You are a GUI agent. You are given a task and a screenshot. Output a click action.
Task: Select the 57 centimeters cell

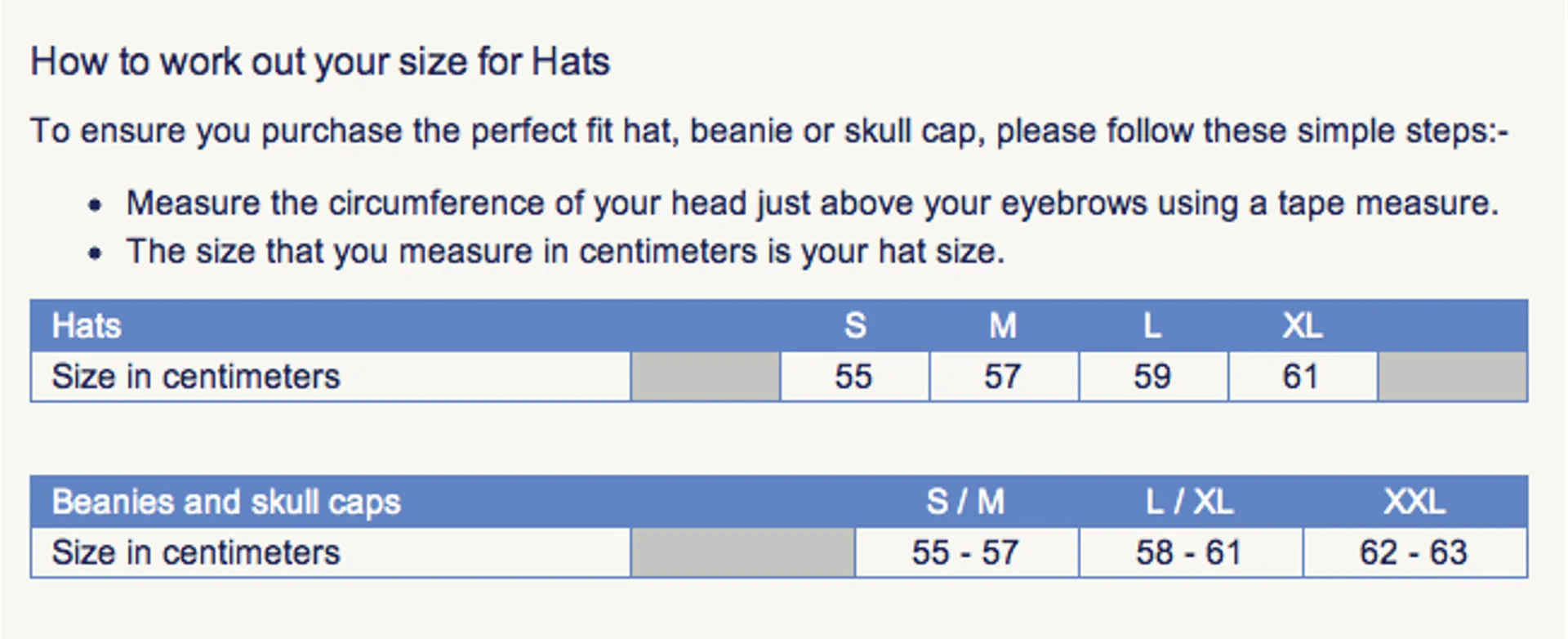point(1004,377)
